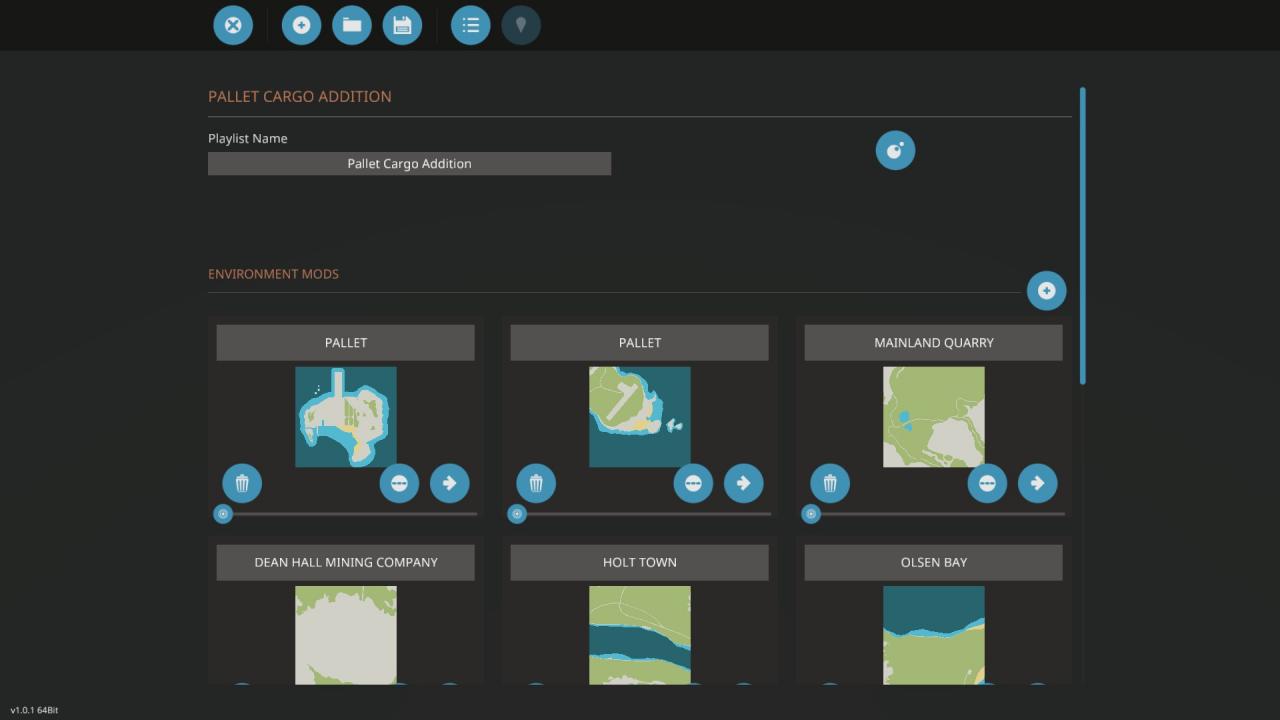Click the minus icon on the leftmost Pallet card
This screenshot has width=1280, height=720.
[399, 483]
